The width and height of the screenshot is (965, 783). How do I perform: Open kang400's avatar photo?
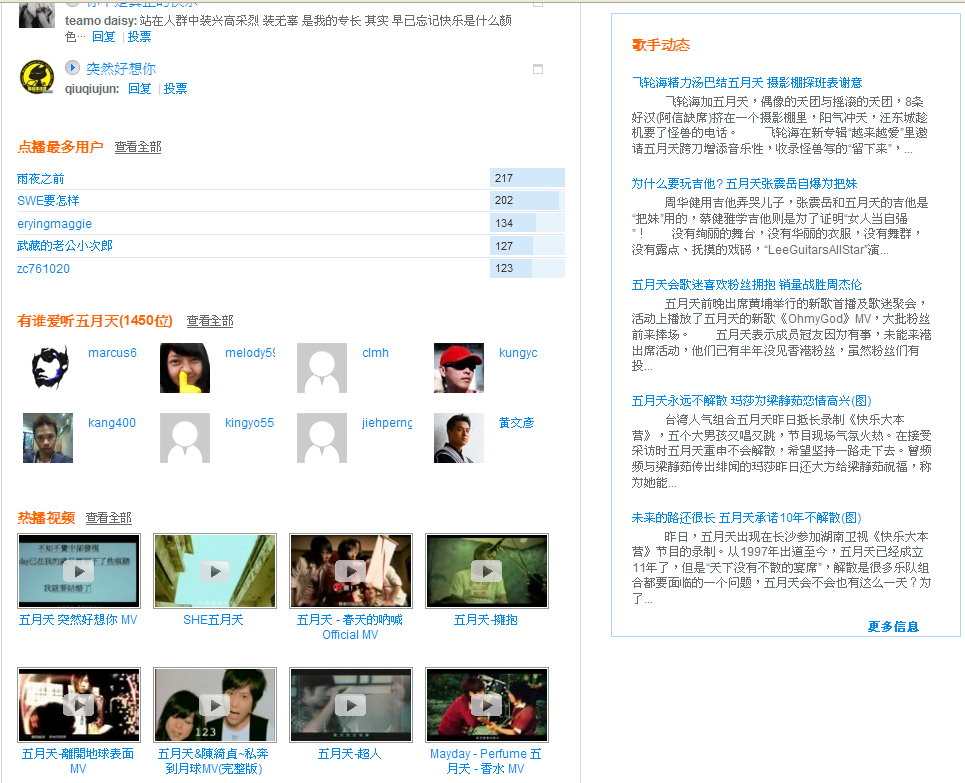coord(48,438)
